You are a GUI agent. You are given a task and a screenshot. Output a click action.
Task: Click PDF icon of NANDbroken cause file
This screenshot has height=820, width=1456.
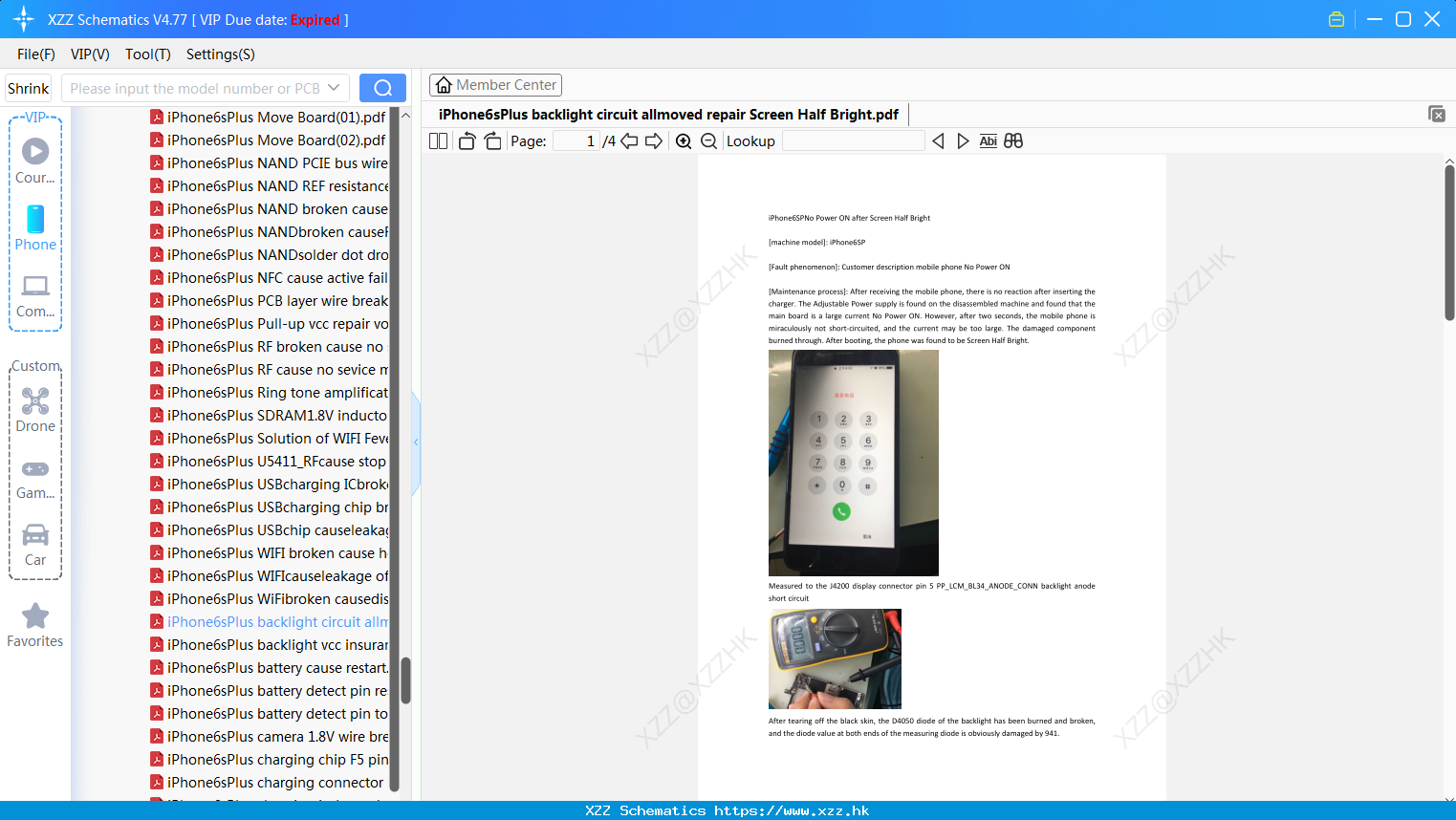[x=157, y=232]
